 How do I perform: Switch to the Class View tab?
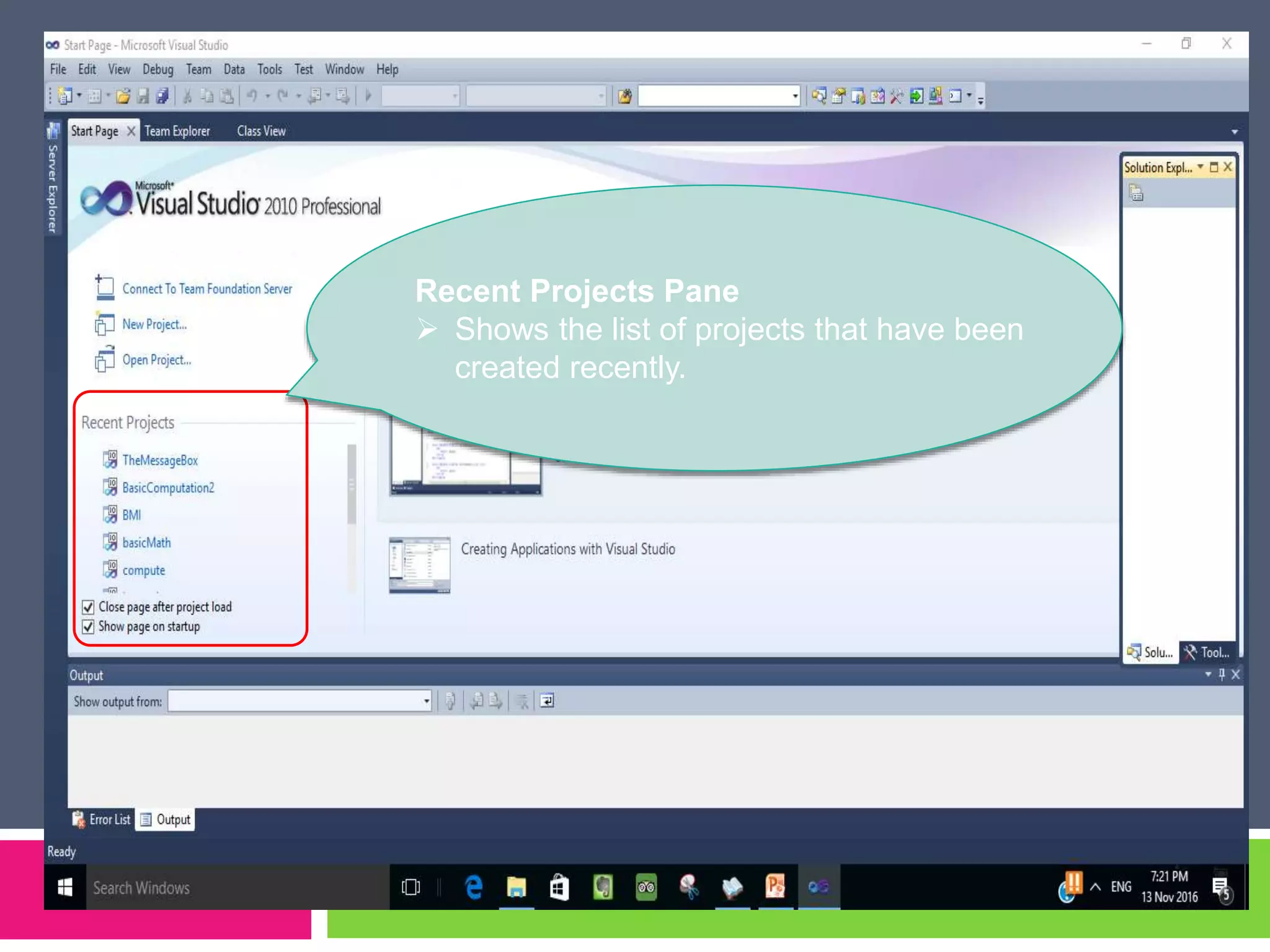pos(261,131)
